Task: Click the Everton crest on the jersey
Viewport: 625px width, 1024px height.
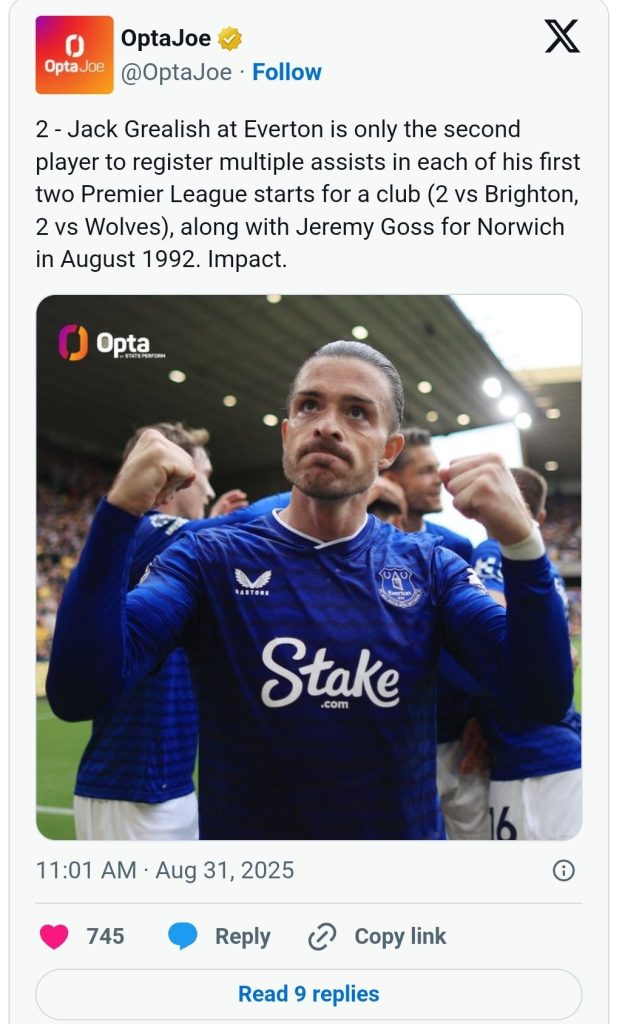Action: click(x=399, y=586)
